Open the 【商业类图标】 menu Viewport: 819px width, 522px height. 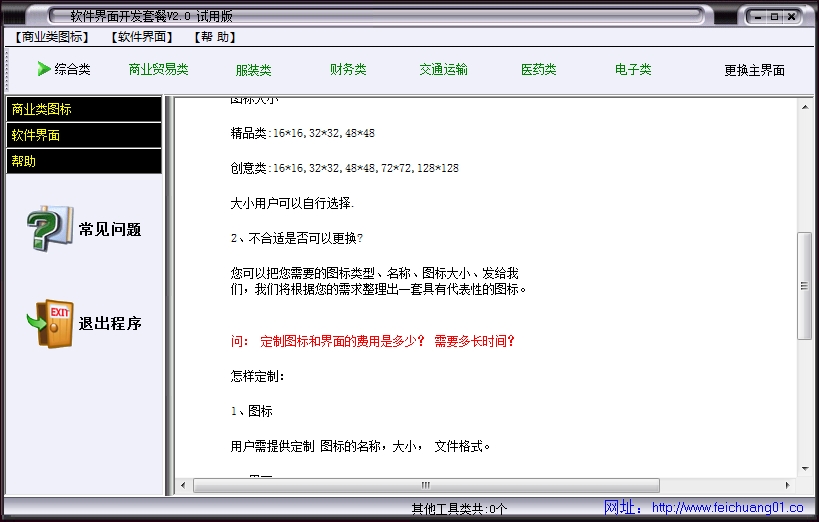[53, 37]
